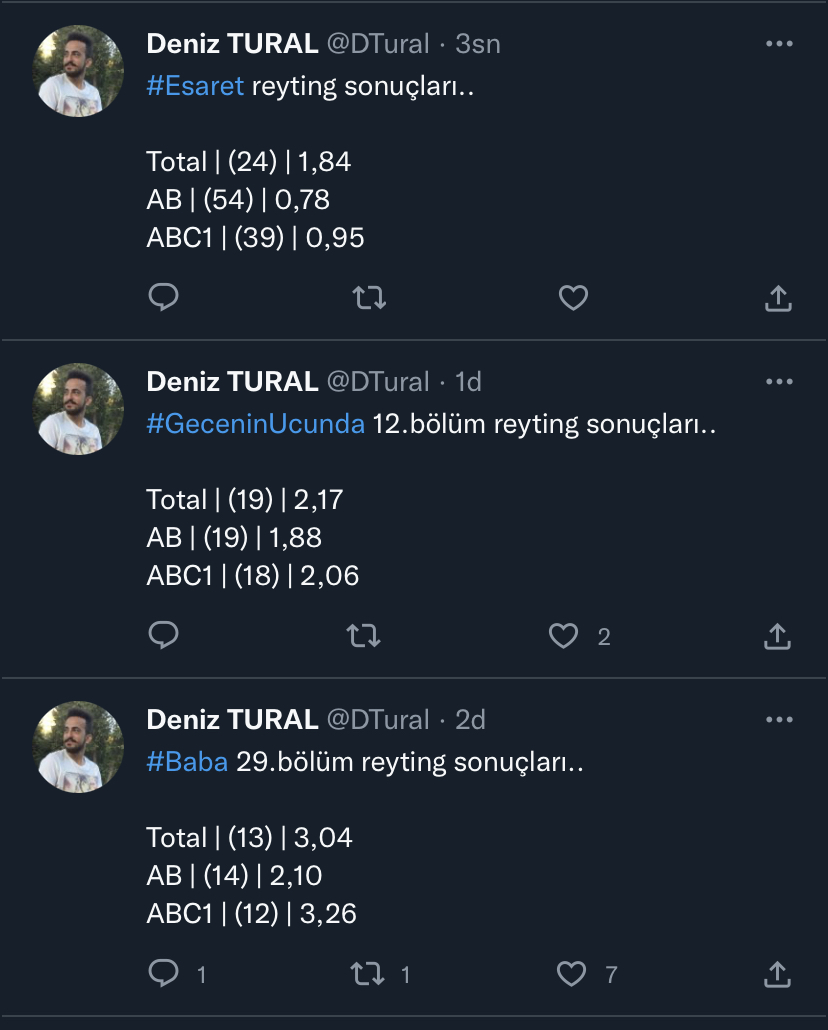
Task: Open the #Esaret hashtag link
Action: 195,86
